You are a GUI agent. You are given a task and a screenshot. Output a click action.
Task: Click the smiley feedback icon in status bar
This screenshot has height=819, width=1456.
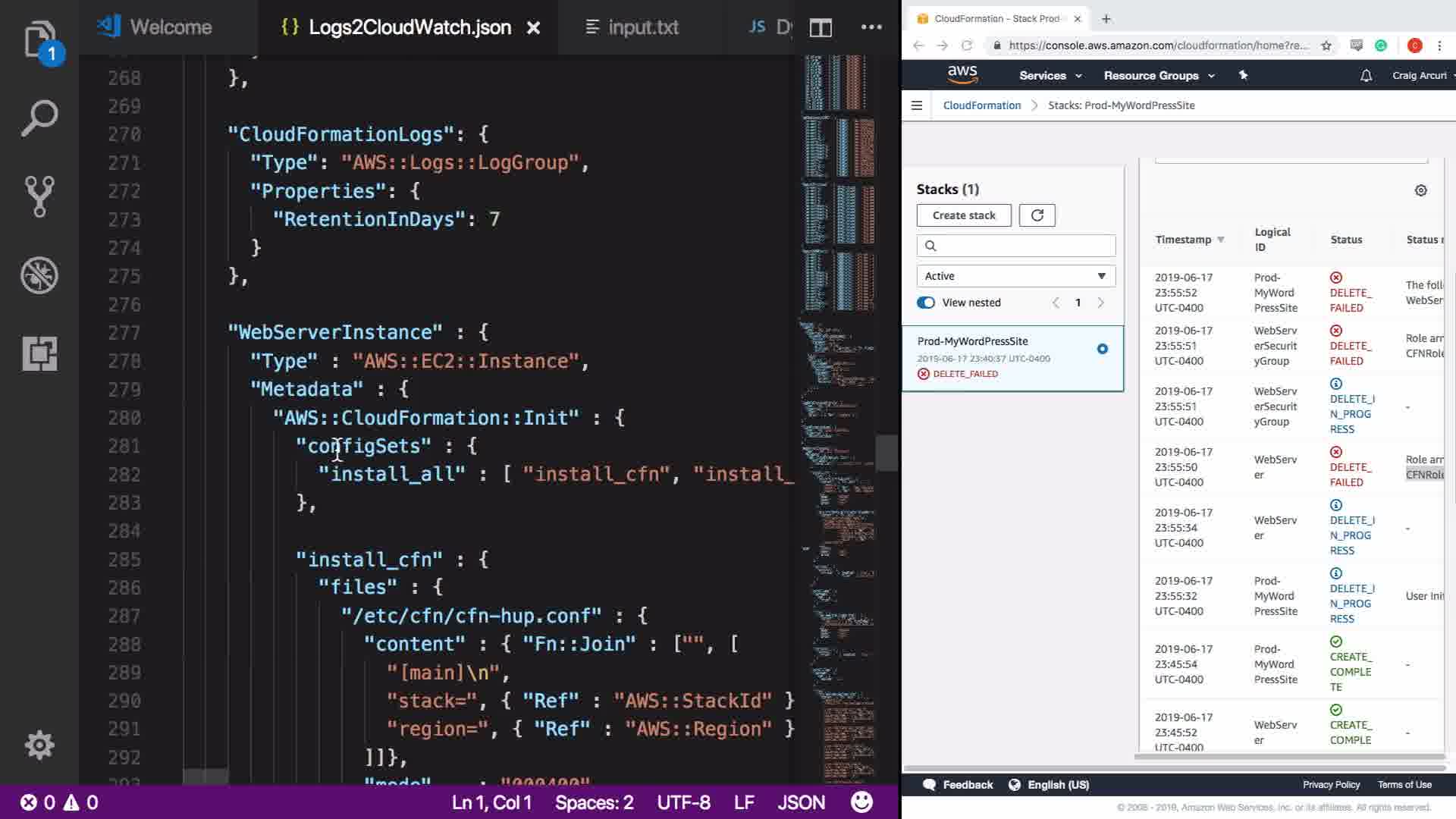861,802
